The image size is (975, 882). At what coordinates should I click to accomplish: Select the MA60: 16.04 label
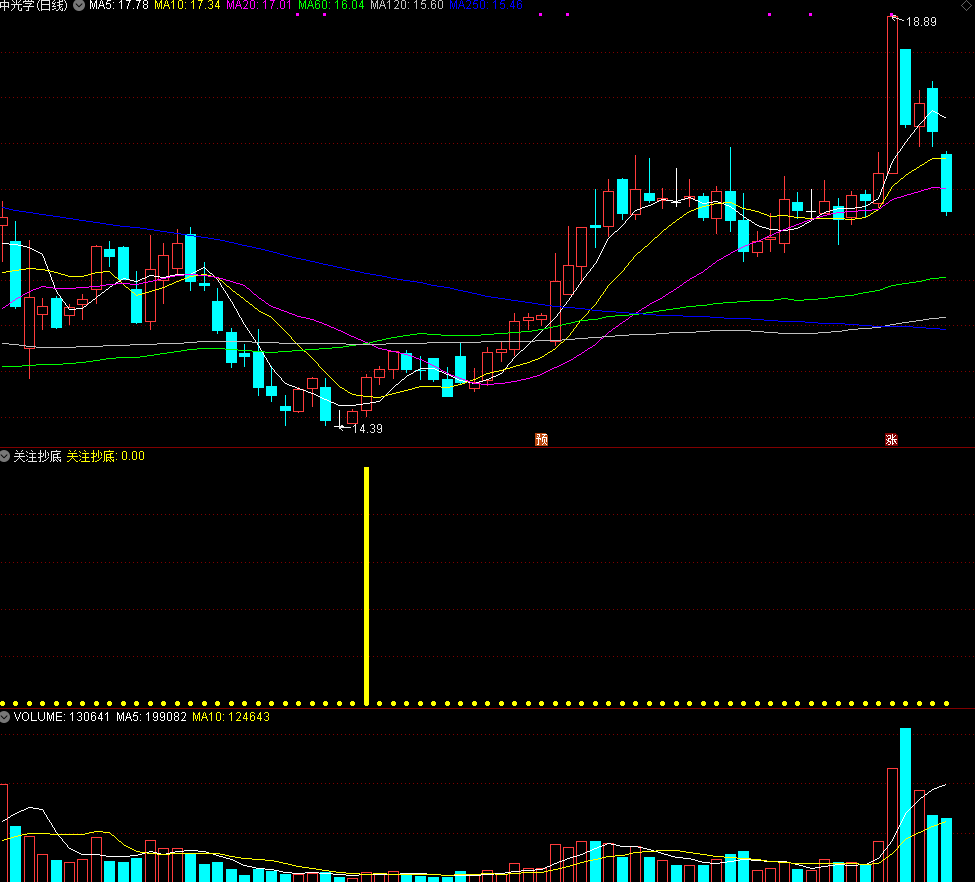tap(331, 6)
